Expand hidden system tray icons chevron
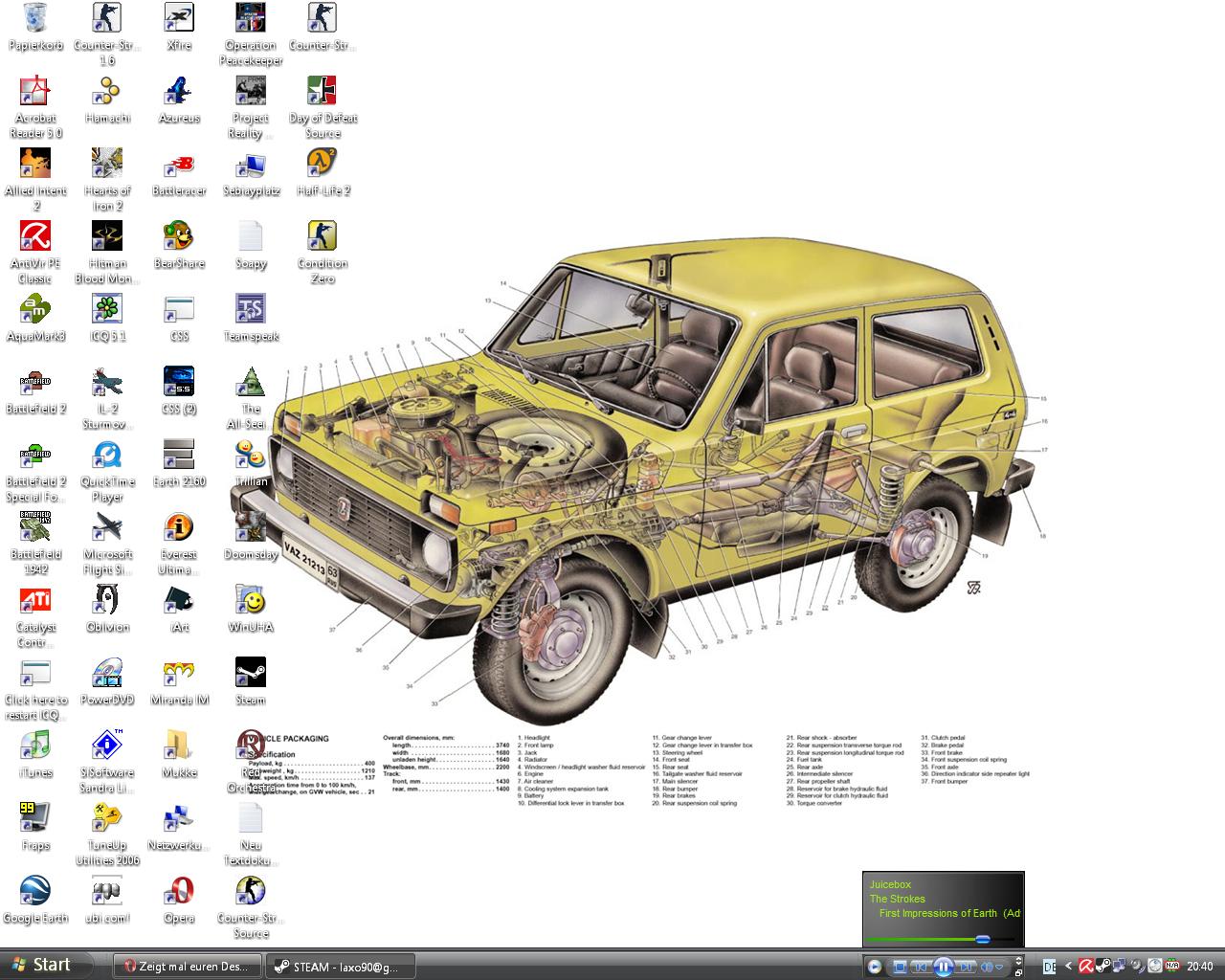1225x980 pixels. coord(1068,967)
